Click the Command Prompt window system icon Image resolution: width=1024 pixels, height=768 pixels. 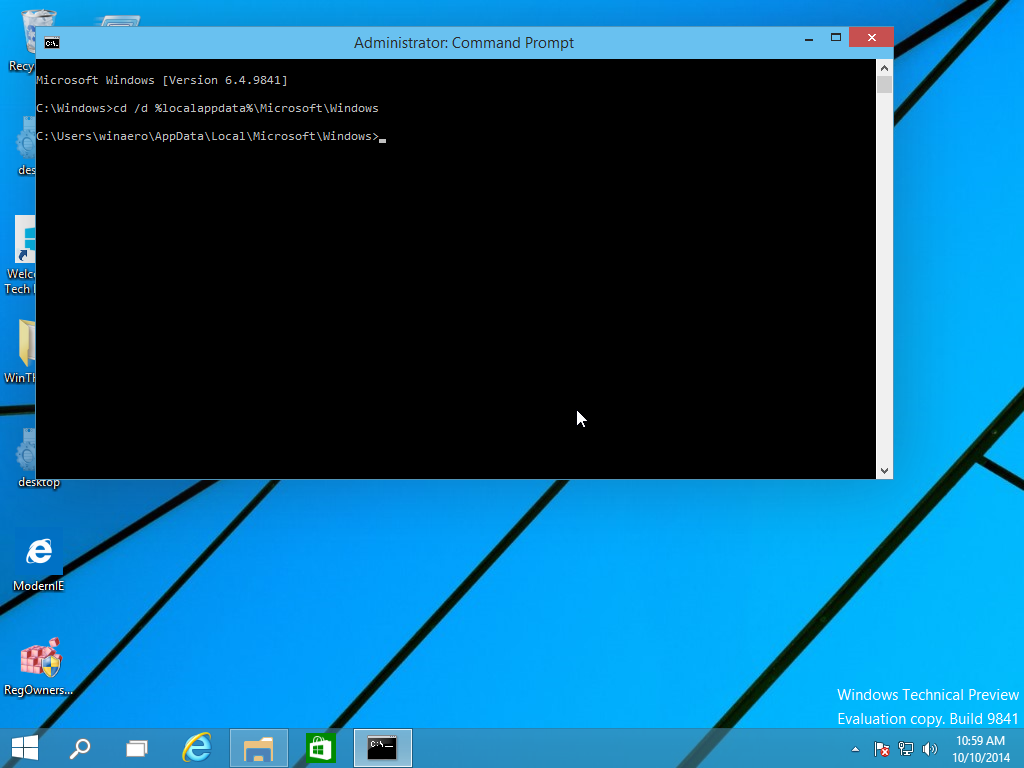[x=50, y=42]
